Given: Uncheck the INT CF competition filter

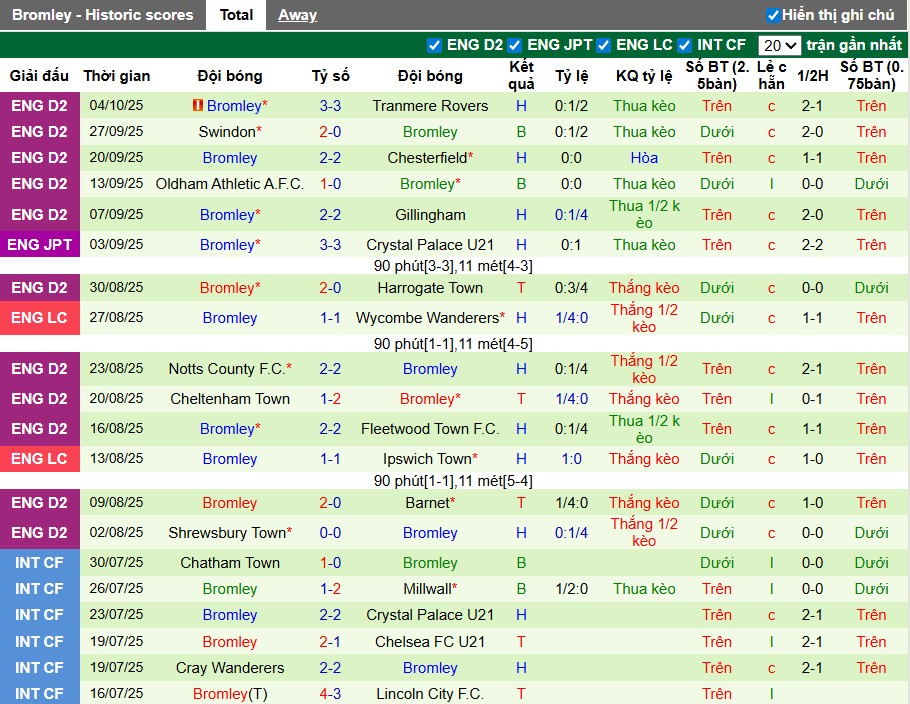Looking at the screenshot, I should point(684,44).
